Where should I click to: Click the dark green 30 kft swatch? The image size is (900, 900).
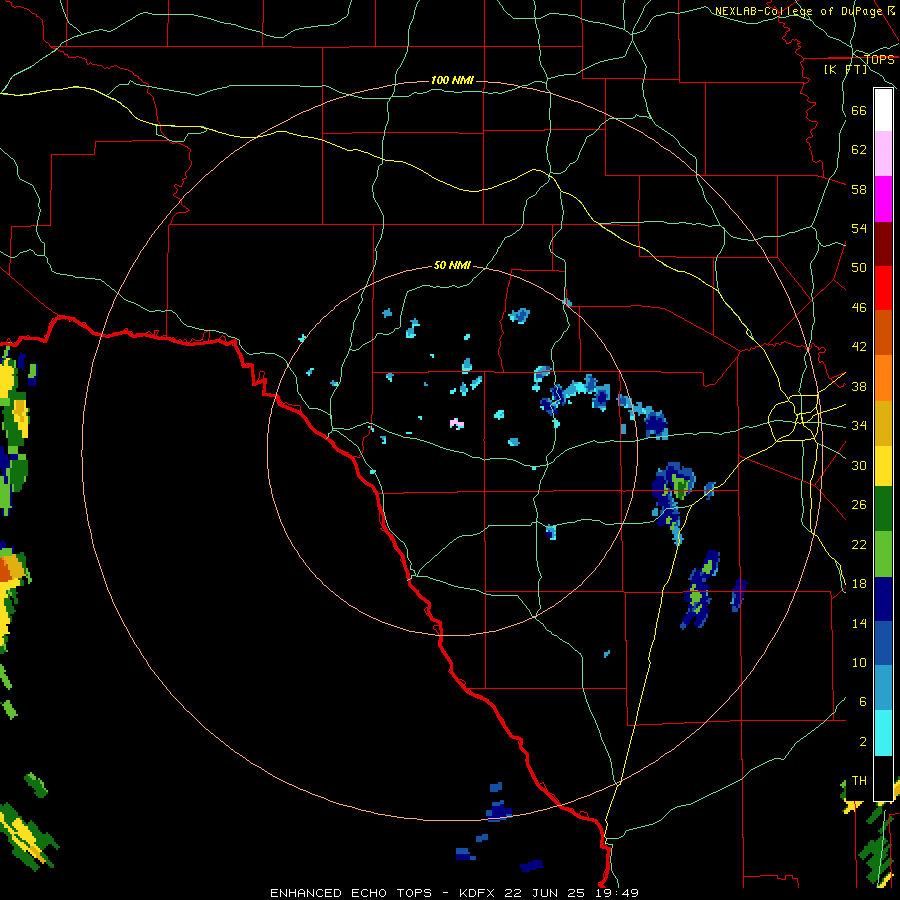[x=883, y=509]
